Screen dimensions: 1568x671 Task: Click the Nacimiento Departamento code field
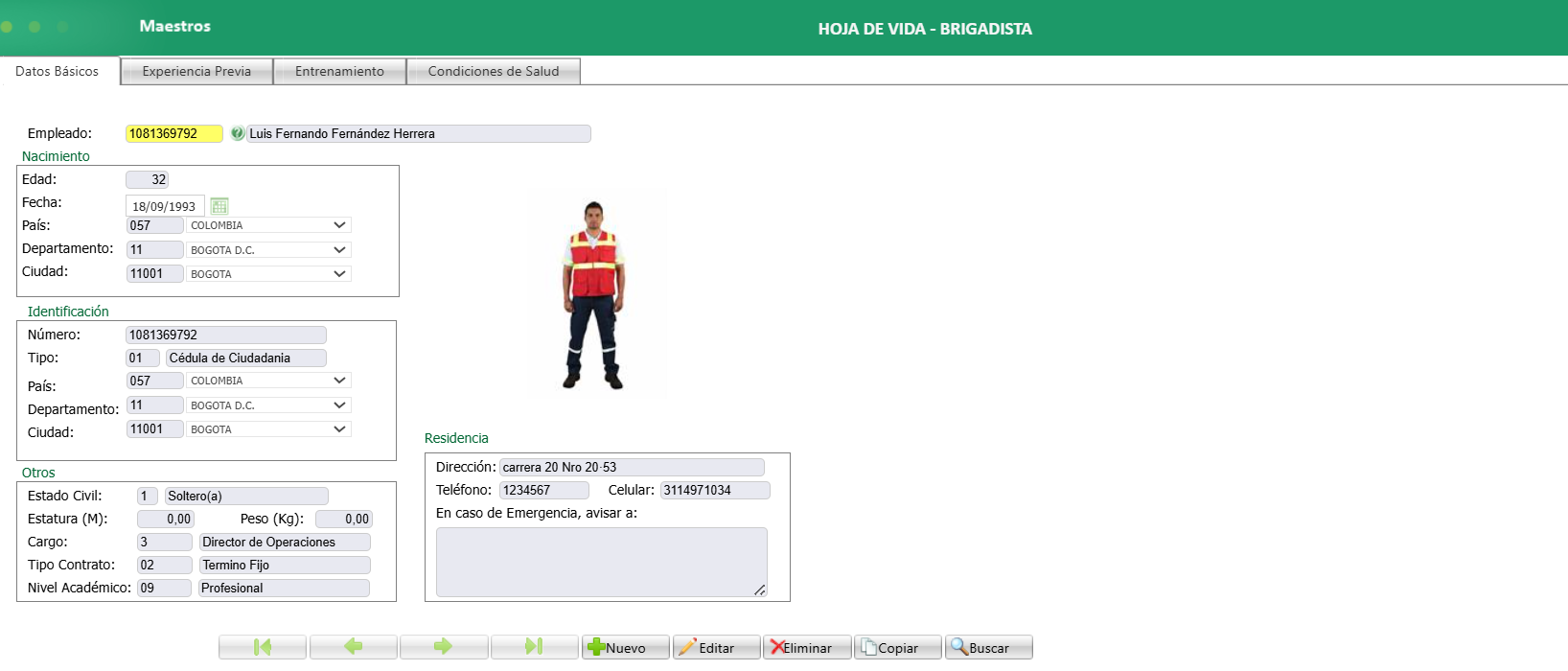point(155,249)
